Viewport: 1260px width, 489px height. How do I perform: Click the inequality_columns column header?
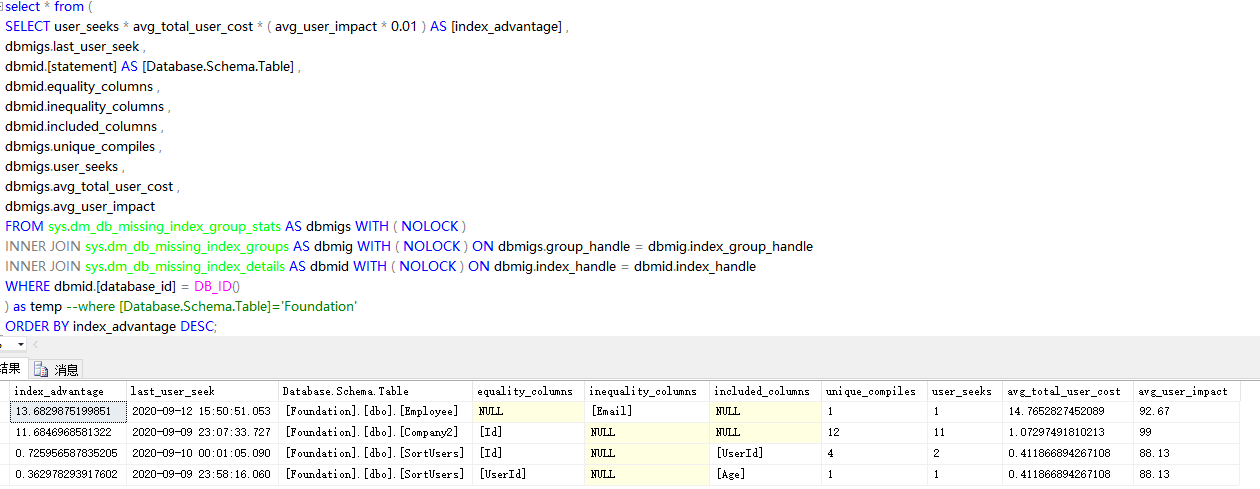click(648, 391)
